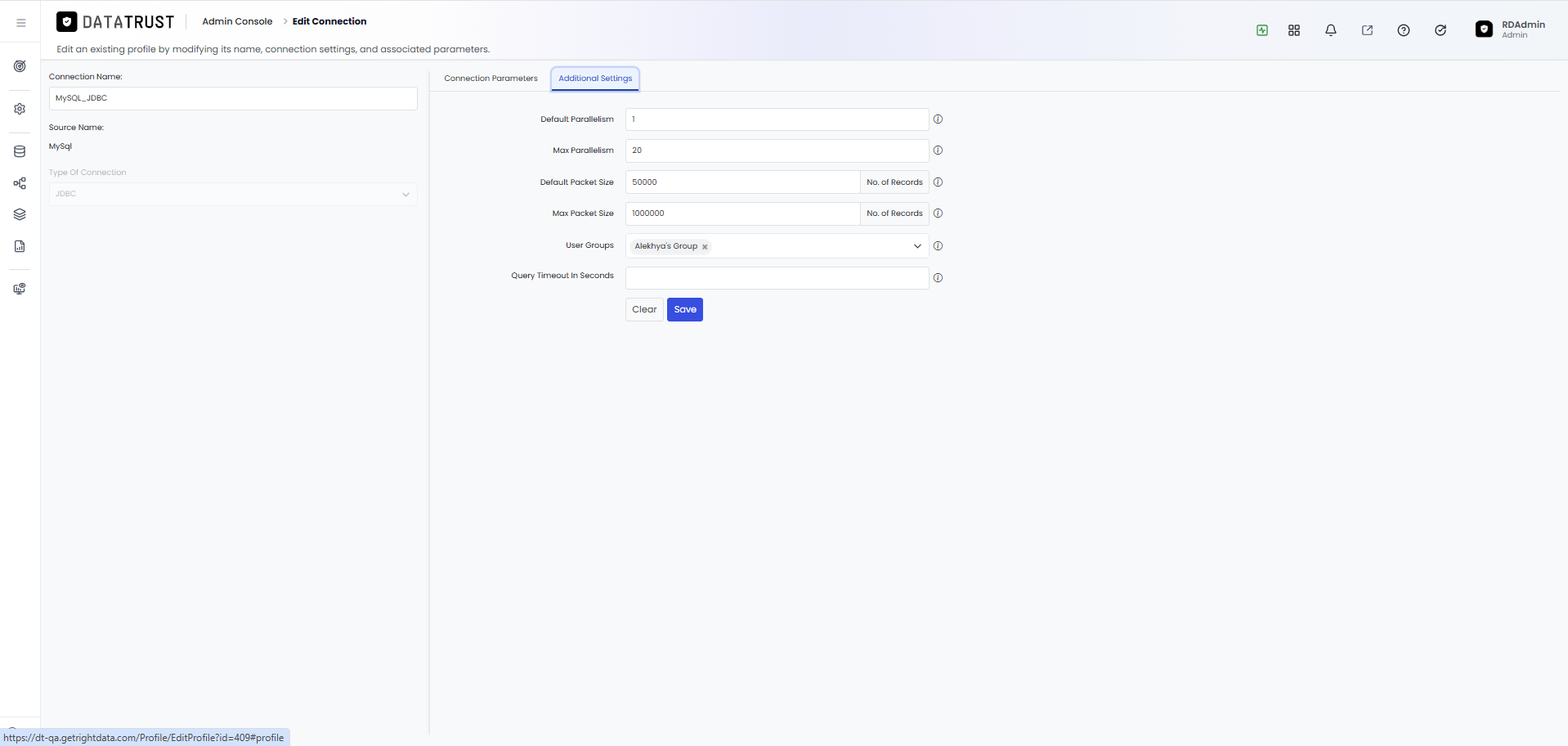Click the Default Parallelism label

577,119
